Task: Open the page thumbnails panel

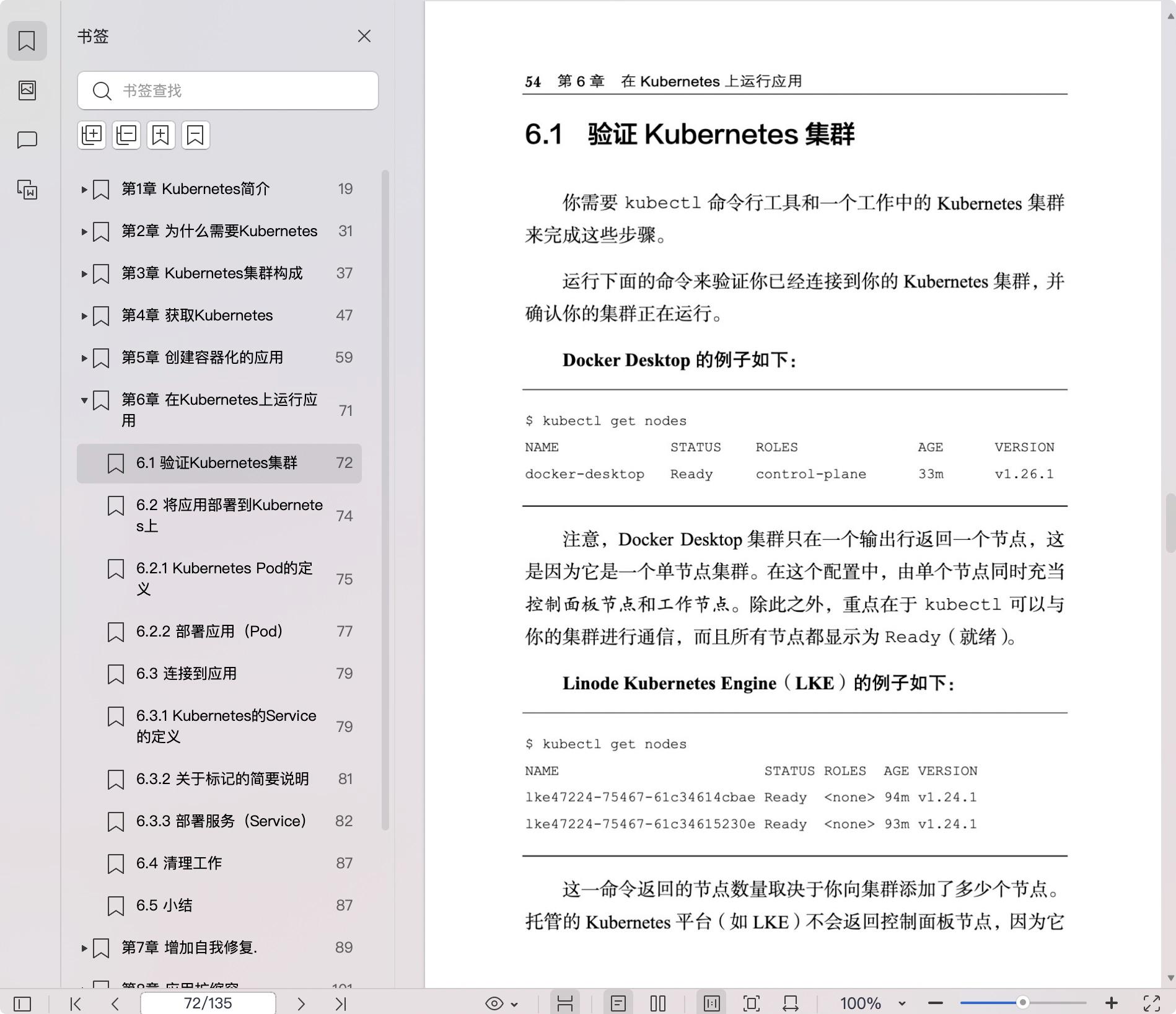Action: click(x=27, y=90)
